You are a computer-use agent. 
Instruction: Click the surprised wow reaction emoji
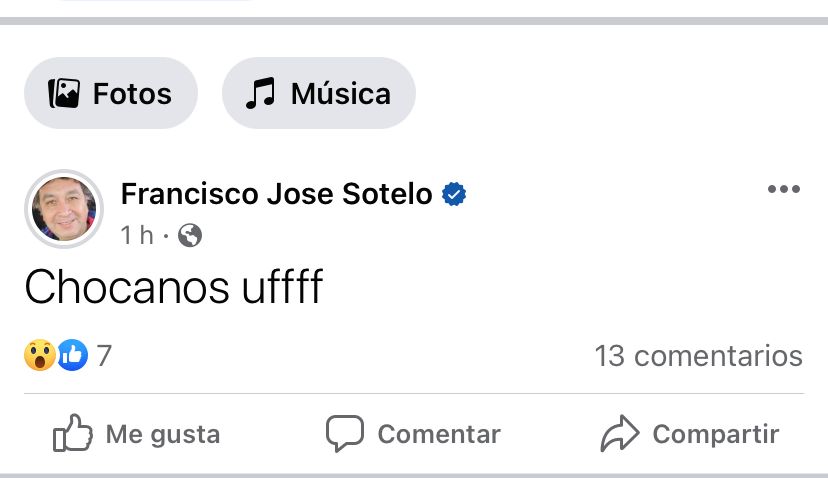point(40,355)
